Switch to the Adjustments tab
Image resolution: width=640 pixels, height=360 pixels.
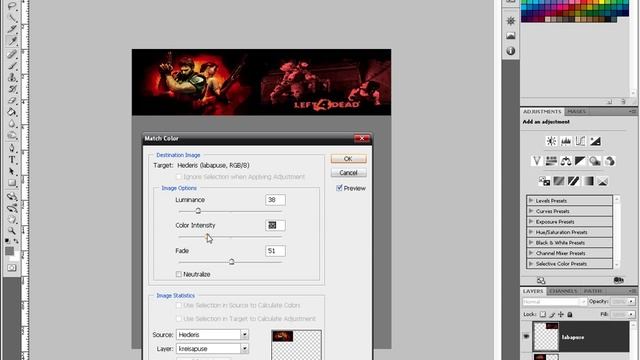point(542,111)
